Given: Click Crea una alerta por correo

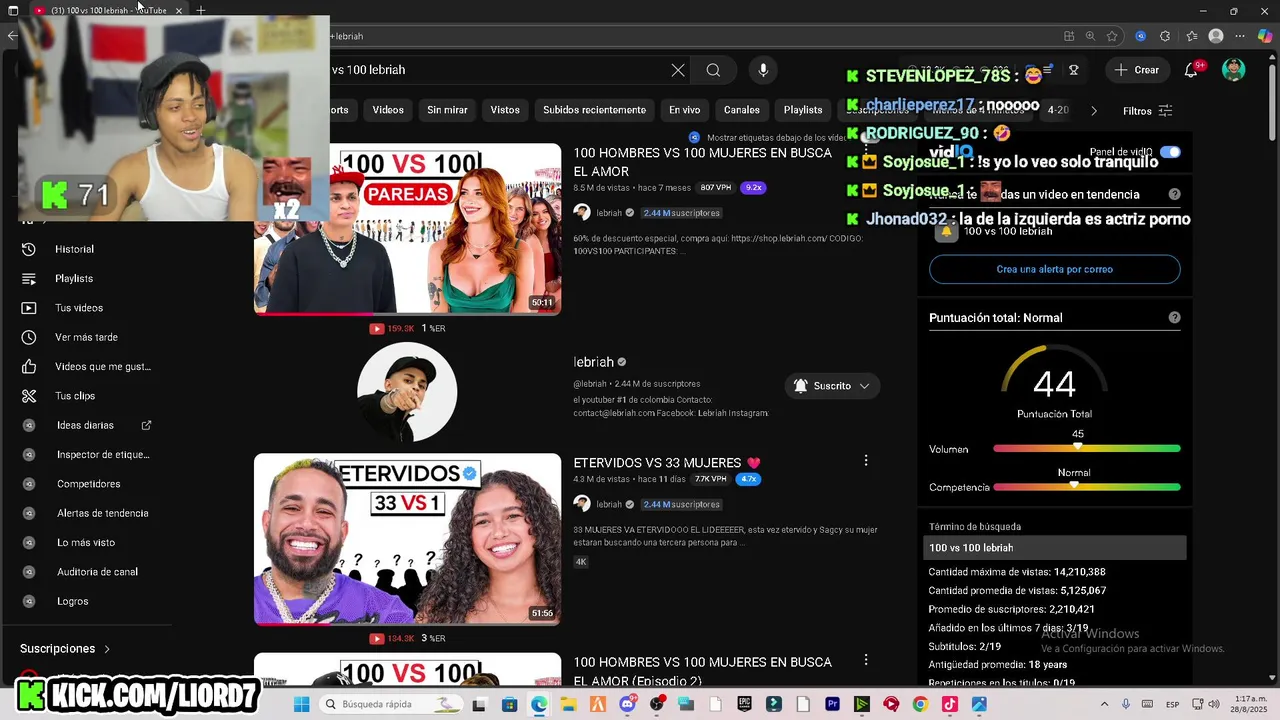Looking at the screenshot, I should click(1054, 269).
